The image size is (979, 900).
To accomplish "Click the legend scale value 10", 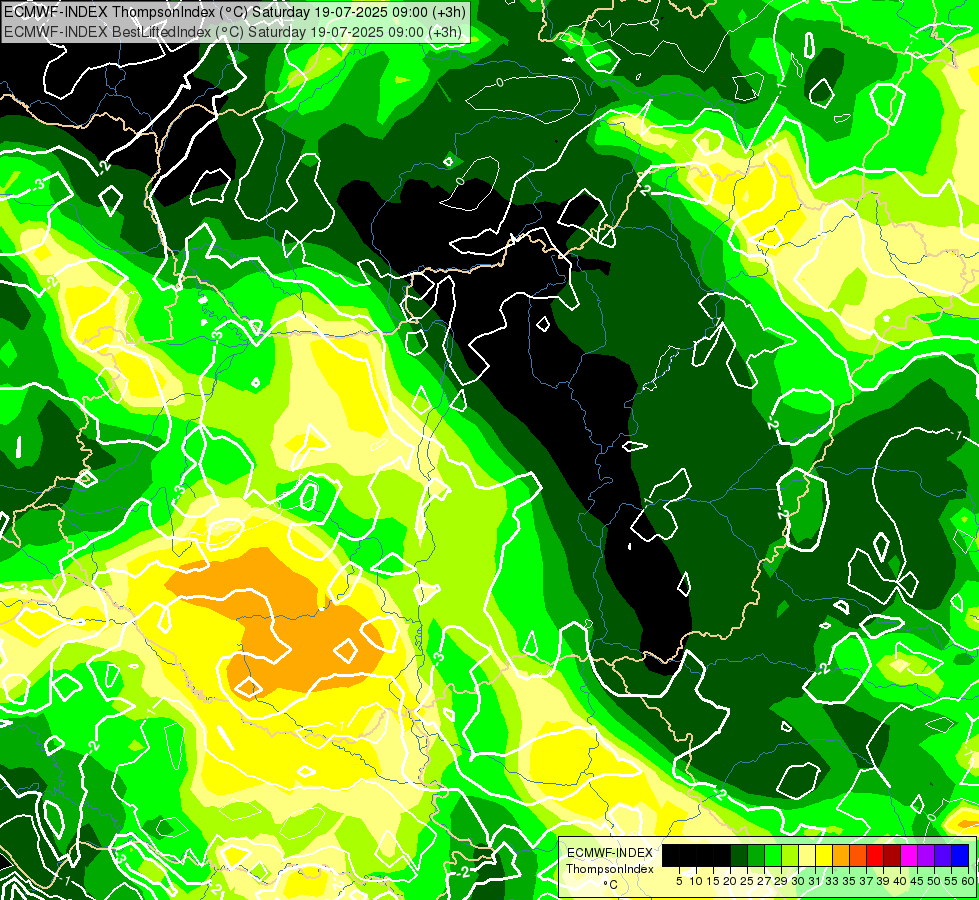I will [x=696, y=881].
